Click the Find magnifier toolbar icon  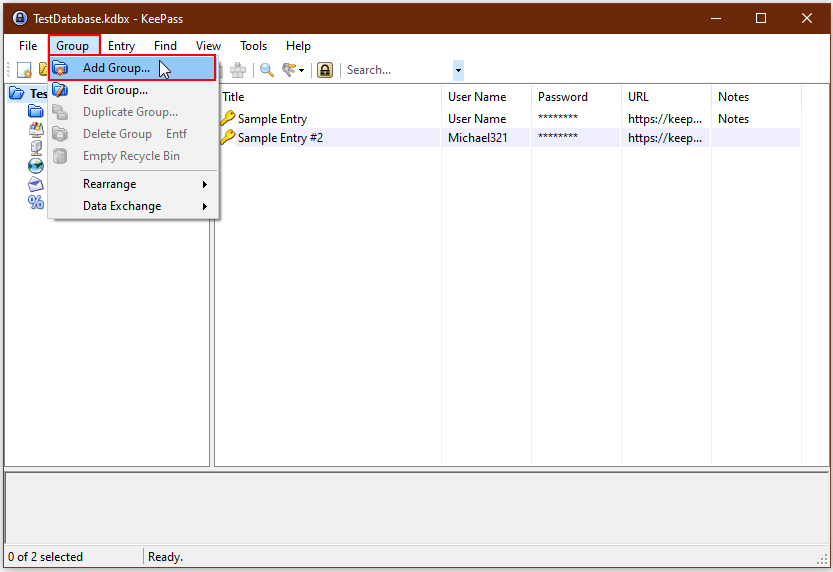coord(267,70)
